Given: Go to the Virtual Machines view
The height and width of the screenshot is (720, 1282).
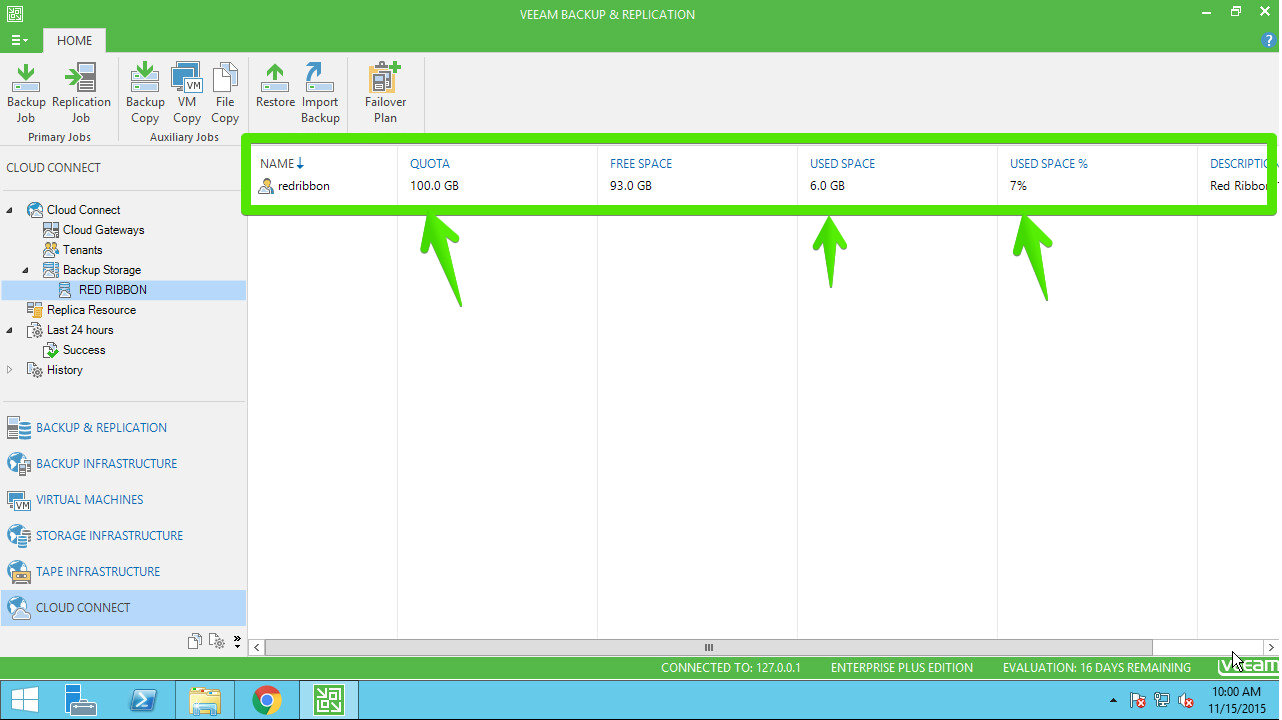Looking at the screenshot, I should click(124, 500).
